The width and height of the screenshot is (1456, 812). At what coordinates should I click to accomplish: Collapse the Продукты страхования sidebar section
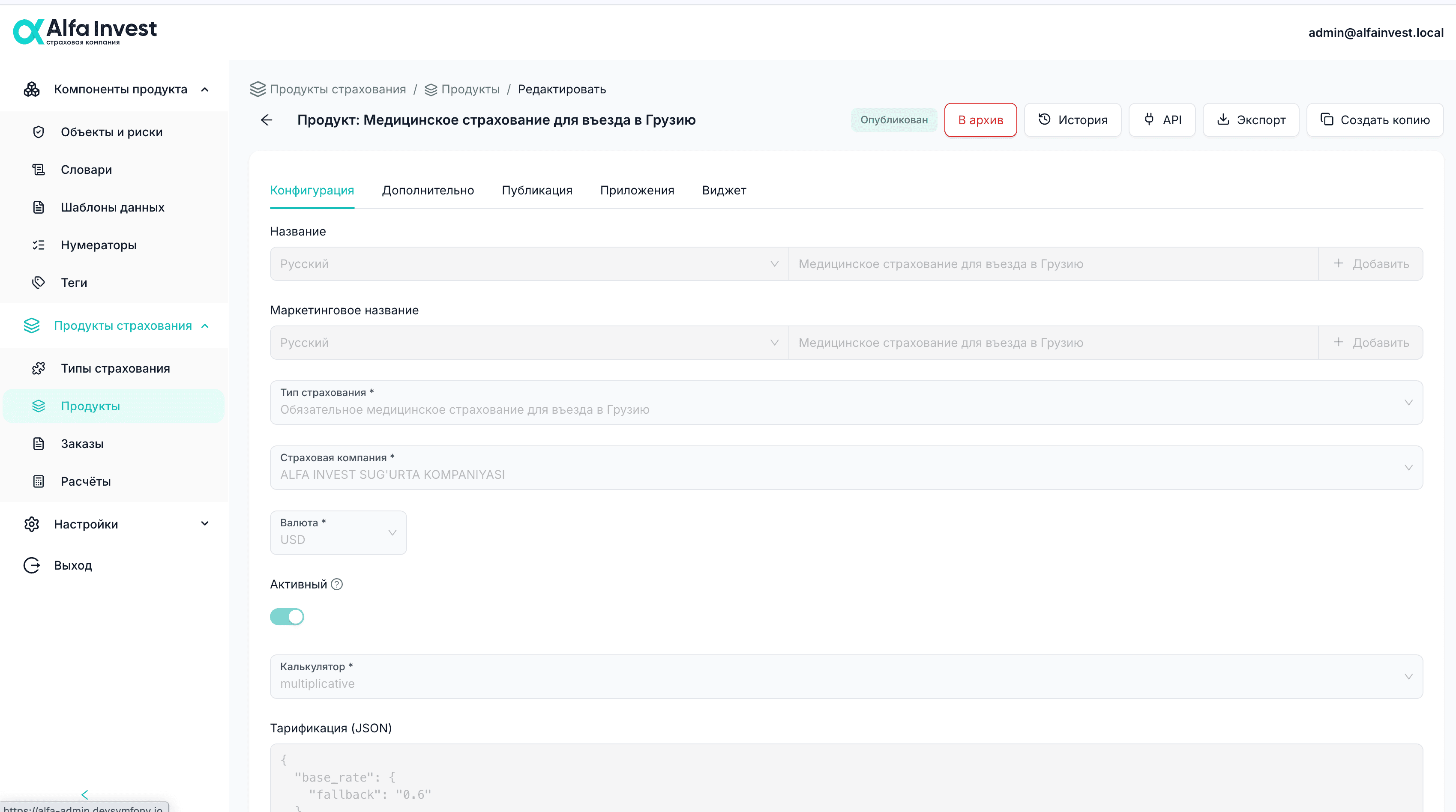tap(205, 326)
